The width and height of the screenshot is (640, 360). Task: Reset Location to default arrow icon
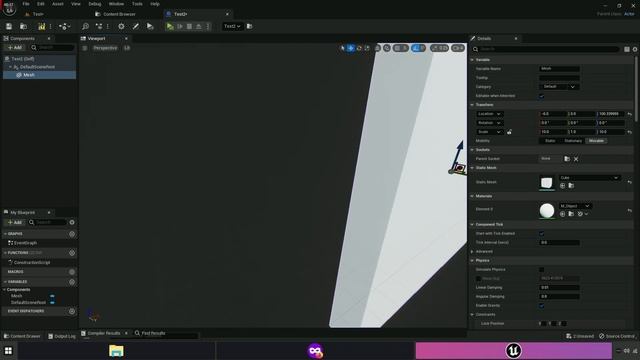pos(629,114)
